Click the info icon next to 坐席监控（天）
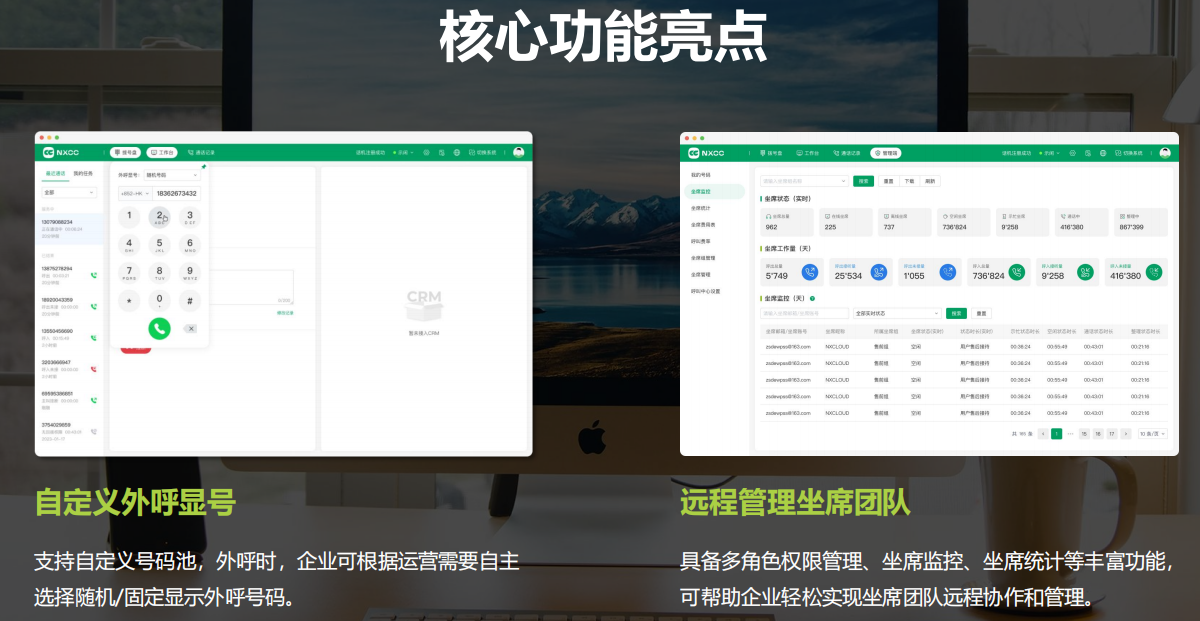 [x=813, y=296]
